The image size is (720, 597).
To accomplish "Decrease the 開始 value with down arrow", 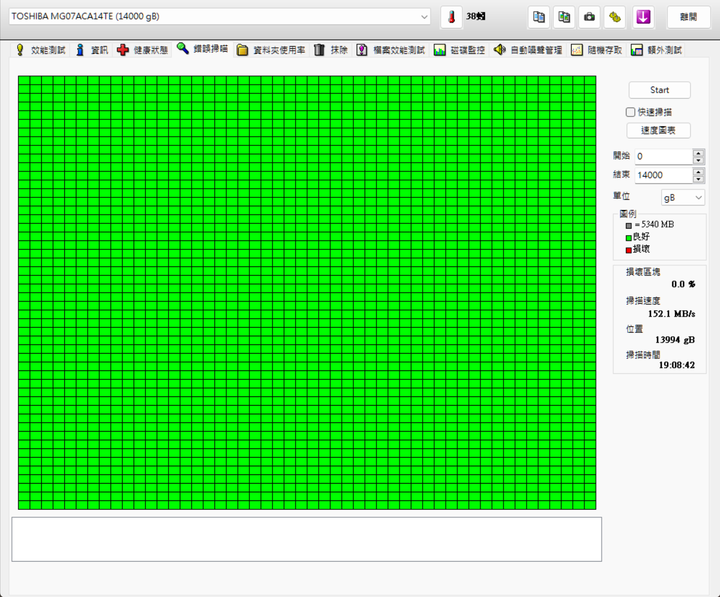I will (698, 160).
